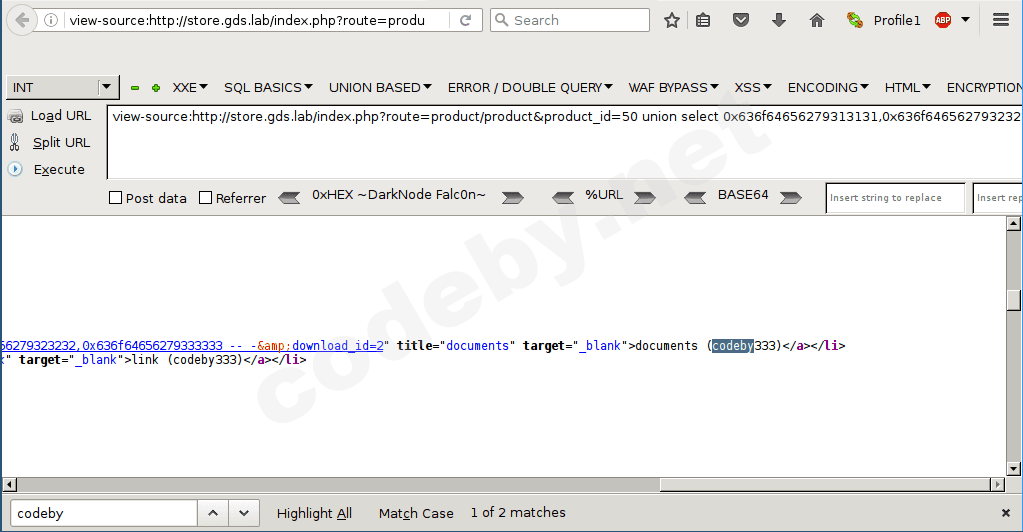Find previous match with up arrow
The image size is (1023, 532).
[213, 513]
